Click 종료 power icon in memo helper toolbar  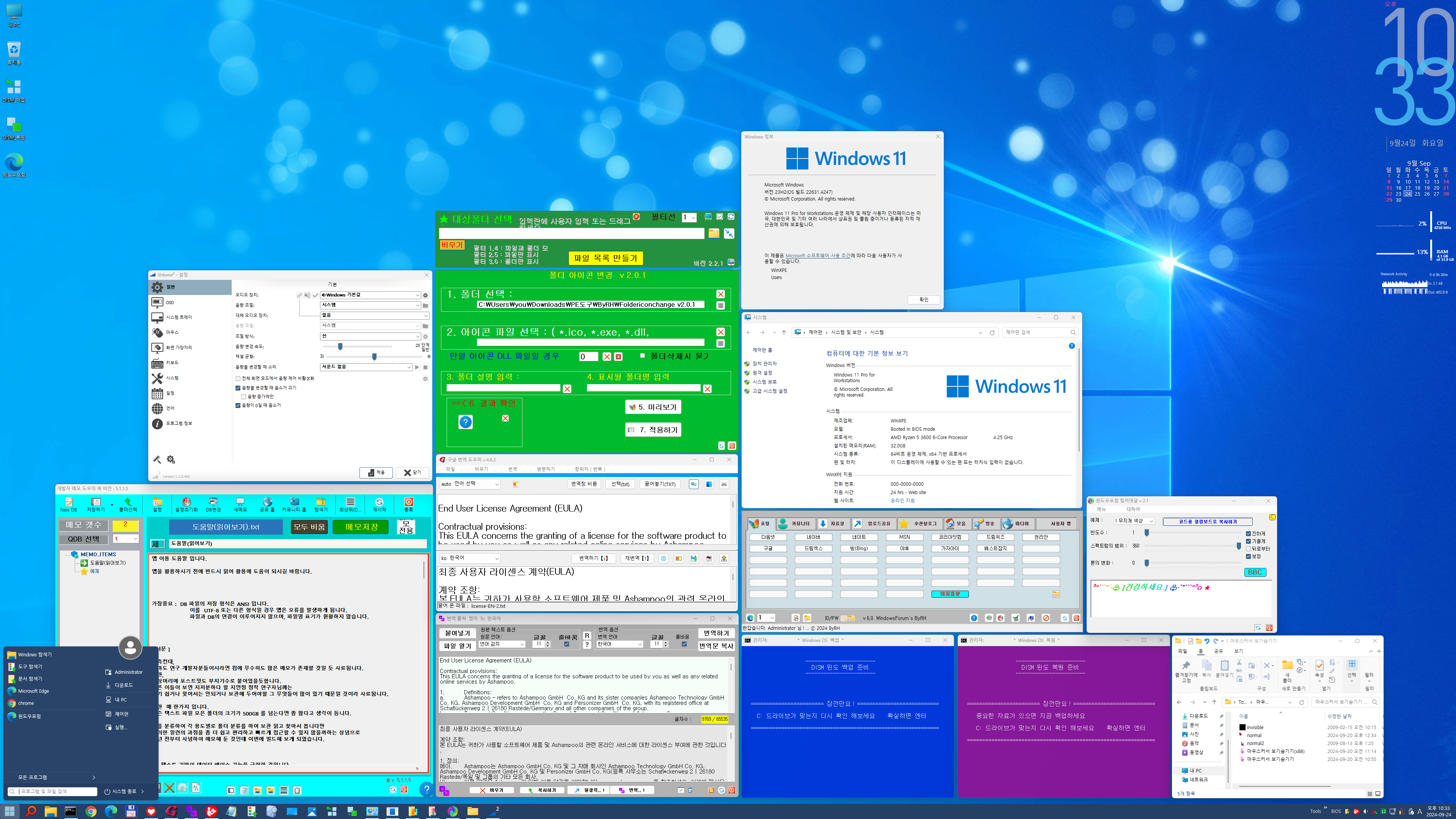[x=409, y=502]
